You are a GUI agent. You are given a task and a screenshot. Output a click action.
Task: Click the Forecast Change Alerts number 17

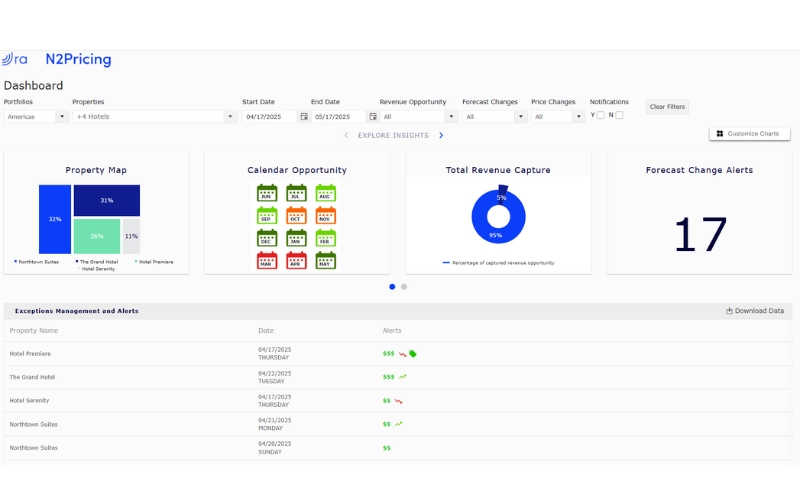(x=700, y=234)
